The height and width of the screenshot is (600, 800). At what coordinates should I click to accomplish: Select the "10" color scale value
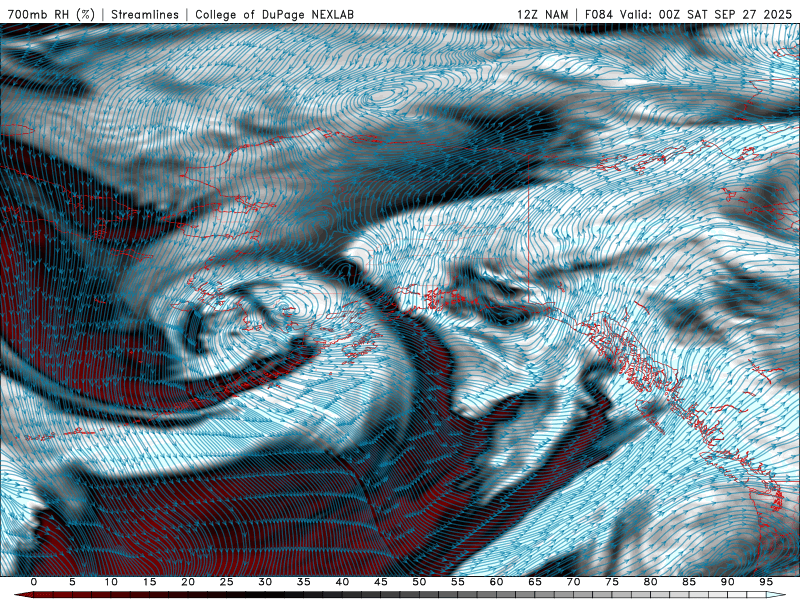pos(111,582)
